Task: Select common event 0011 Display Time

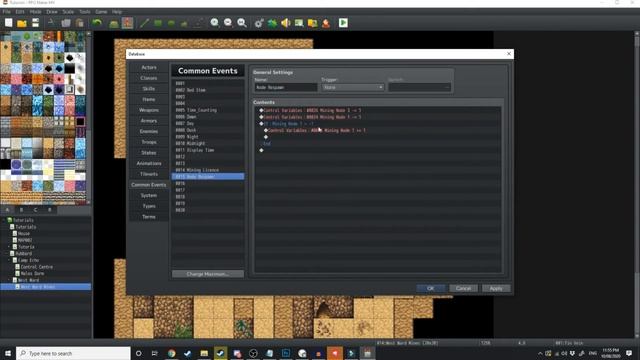Action: point(208,150)
